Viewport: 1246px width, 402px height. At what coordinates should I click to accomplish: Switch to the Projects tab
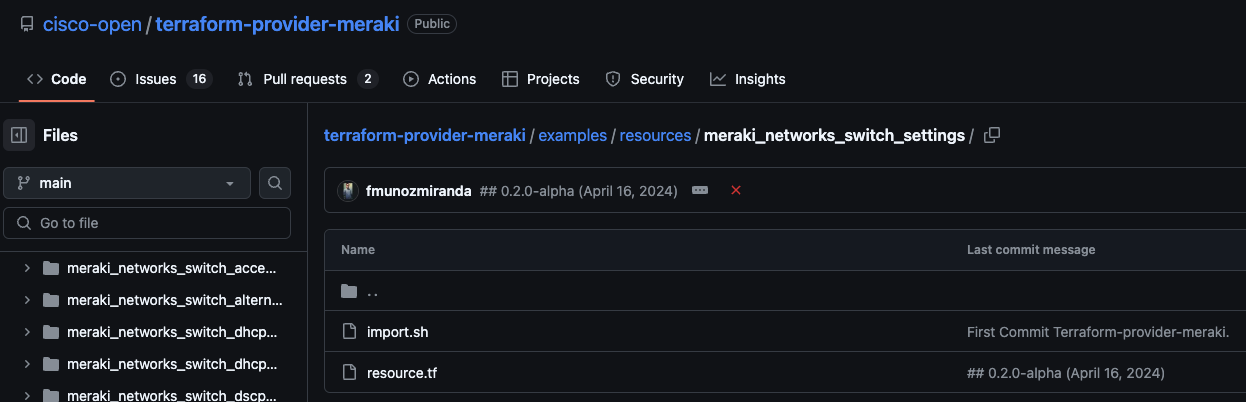pos(540,79)
